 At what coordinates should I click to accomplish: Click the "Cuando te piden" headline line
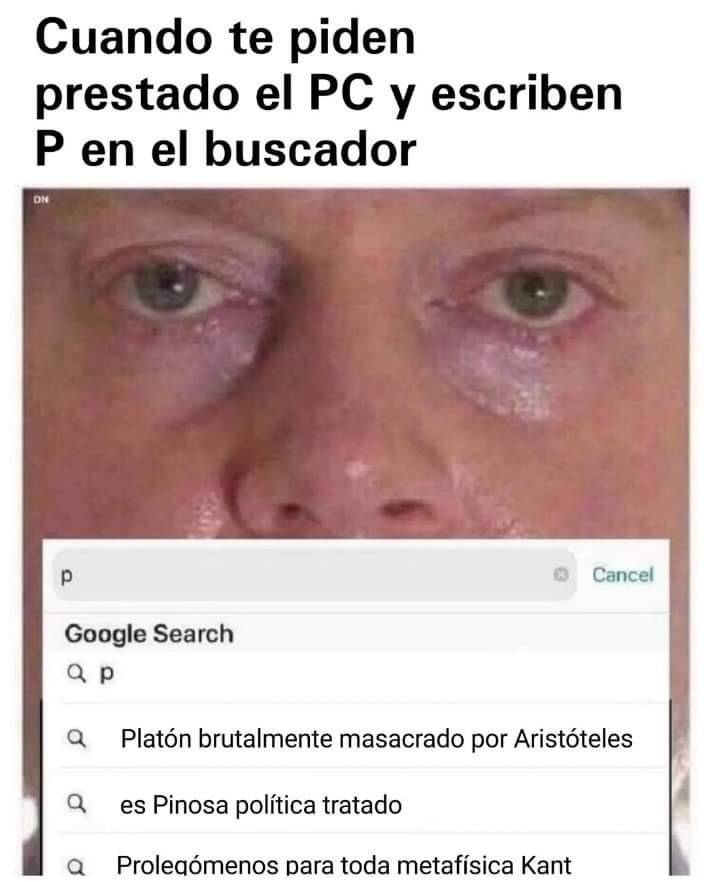tap(225, 37)
